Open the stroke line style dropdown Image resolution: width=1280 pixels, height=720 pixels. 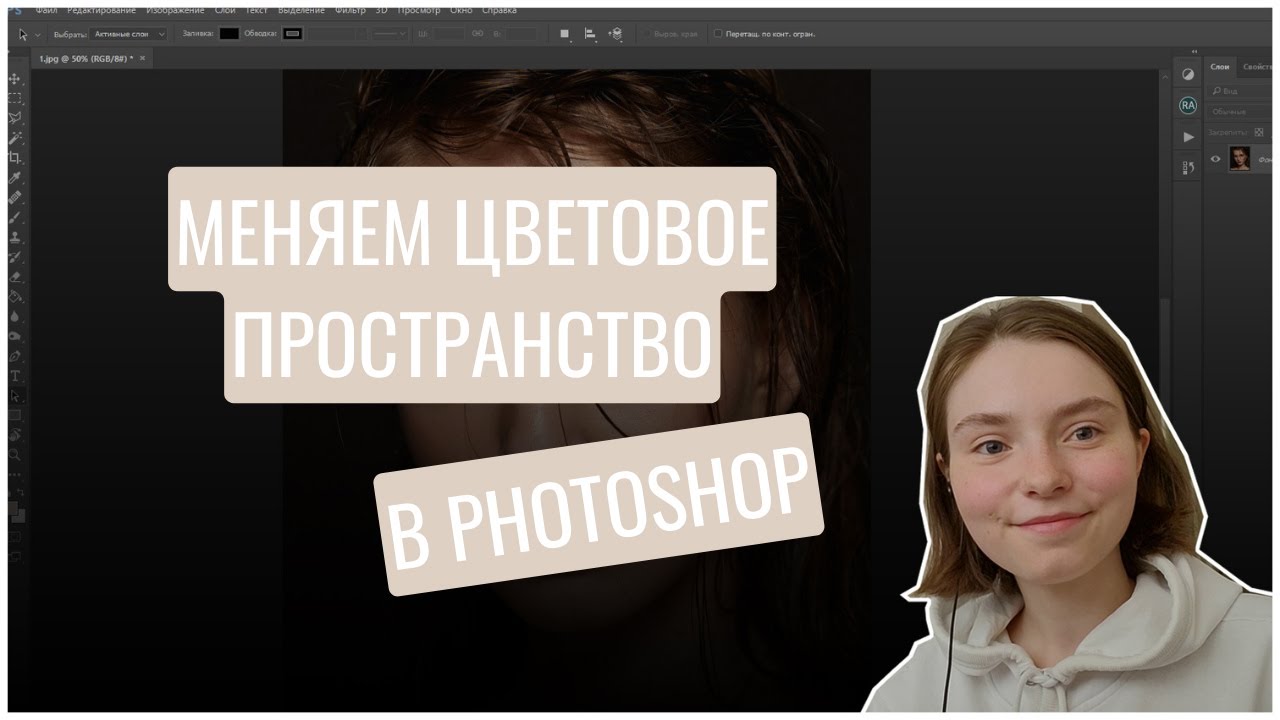pyautogui.click(x=389, y=33)
